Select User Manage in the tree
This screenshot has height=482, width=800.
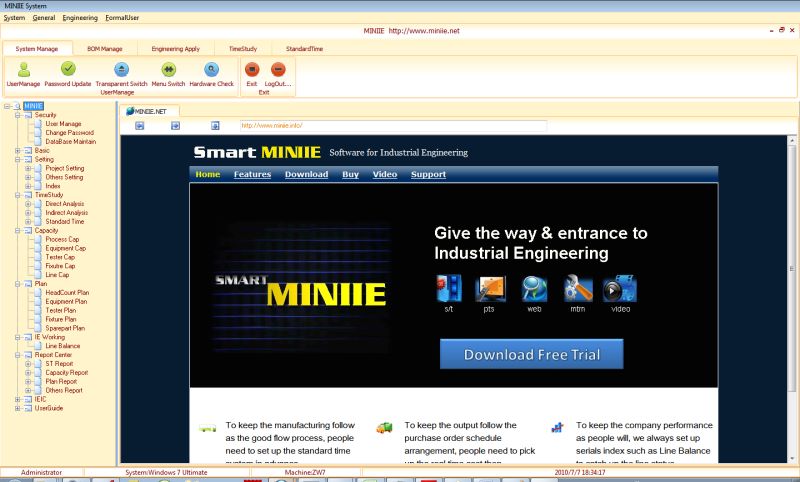pyautogui.click(x=63, y=124)
